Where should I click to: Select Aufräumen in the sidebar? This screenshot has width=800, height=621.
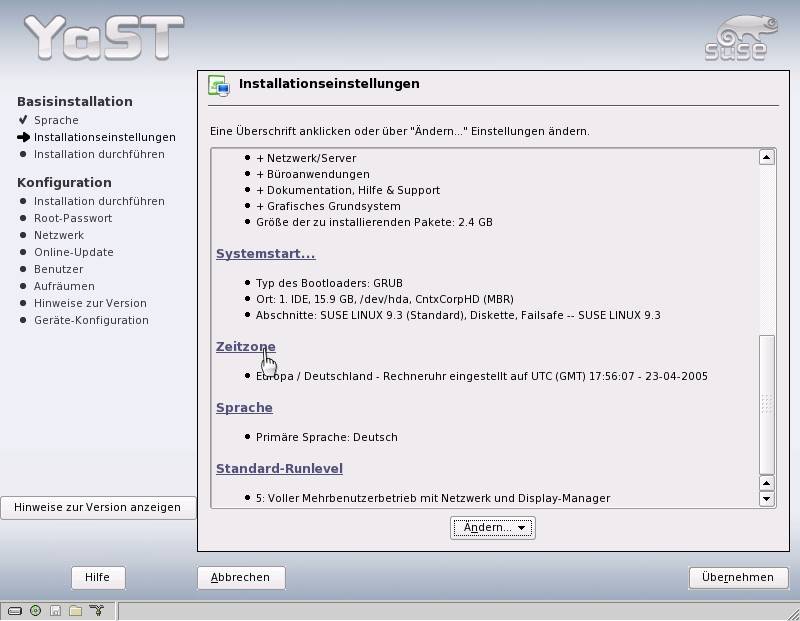64,286
